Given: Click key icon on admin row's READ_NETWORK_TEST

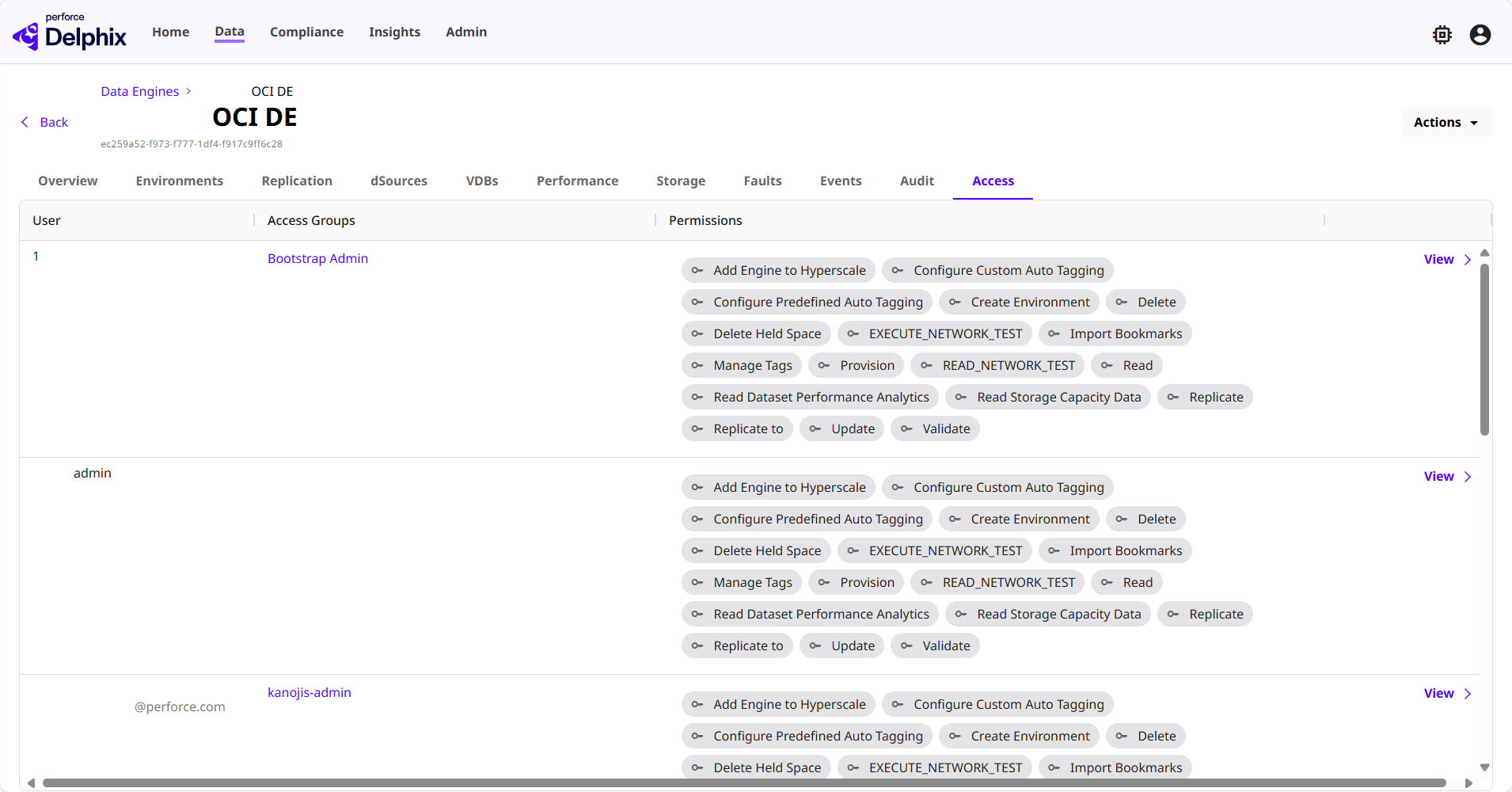Looking at the screenshot, I should [x=926, y=582].
